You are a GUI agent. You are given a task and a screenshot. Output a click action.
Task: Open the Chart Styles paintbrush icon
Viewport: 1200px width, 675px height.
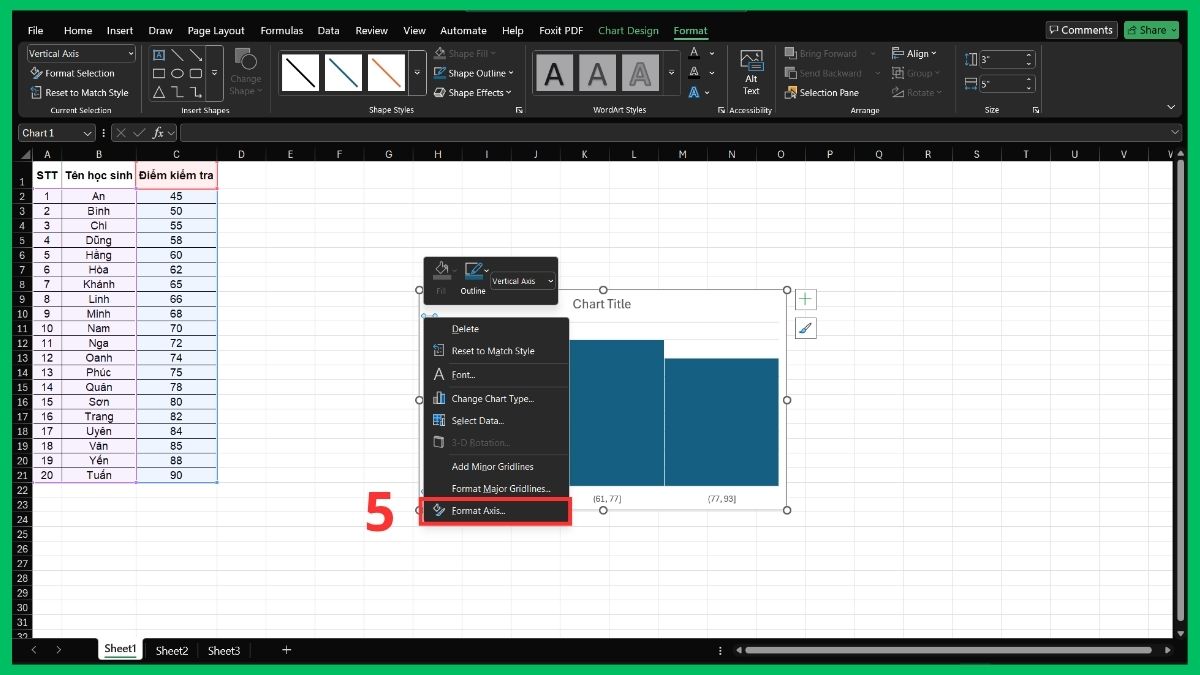tap(806, 327)
